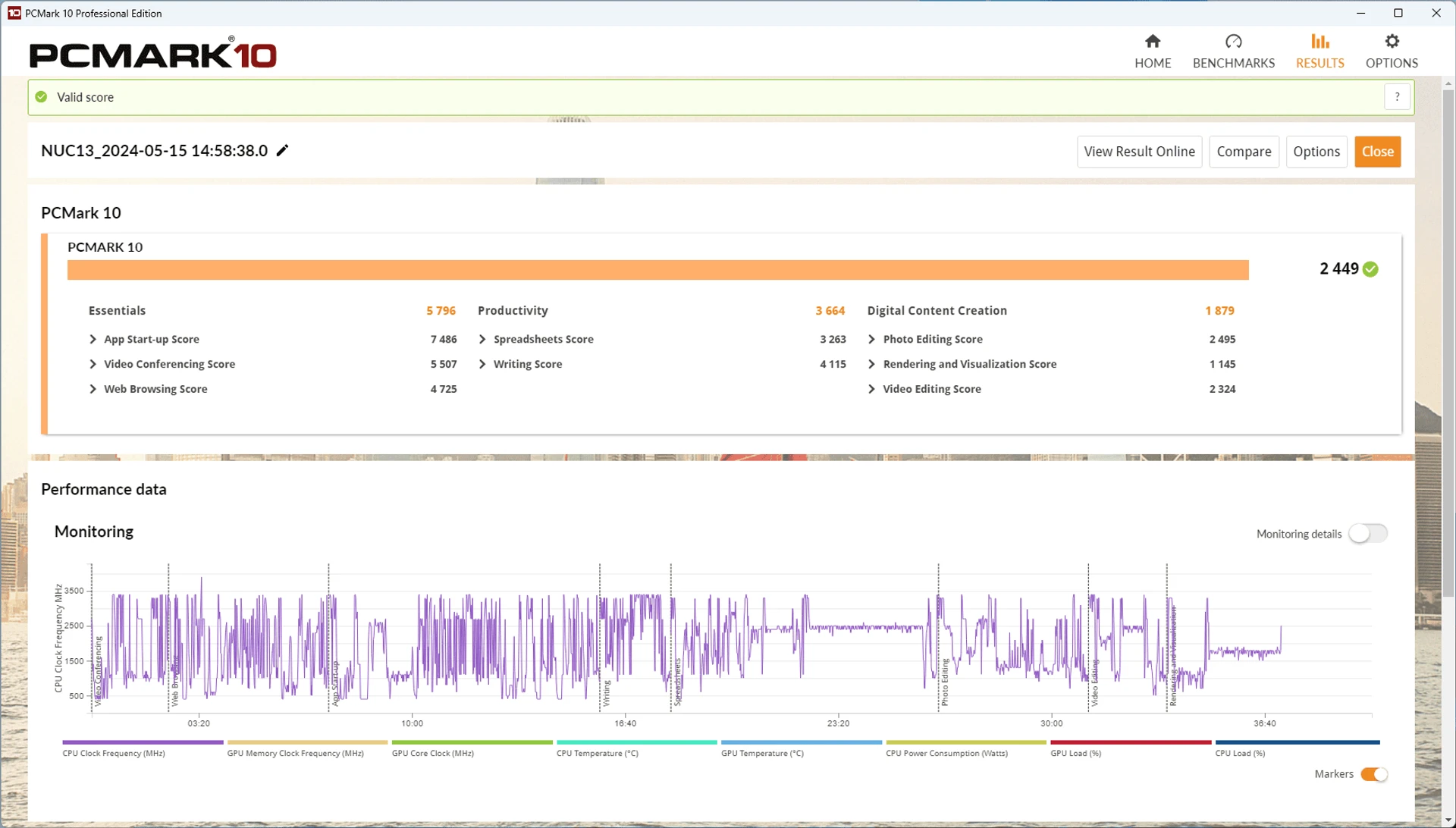
Task: Expand Spreadsheets Score details
Action: (482, 339)
